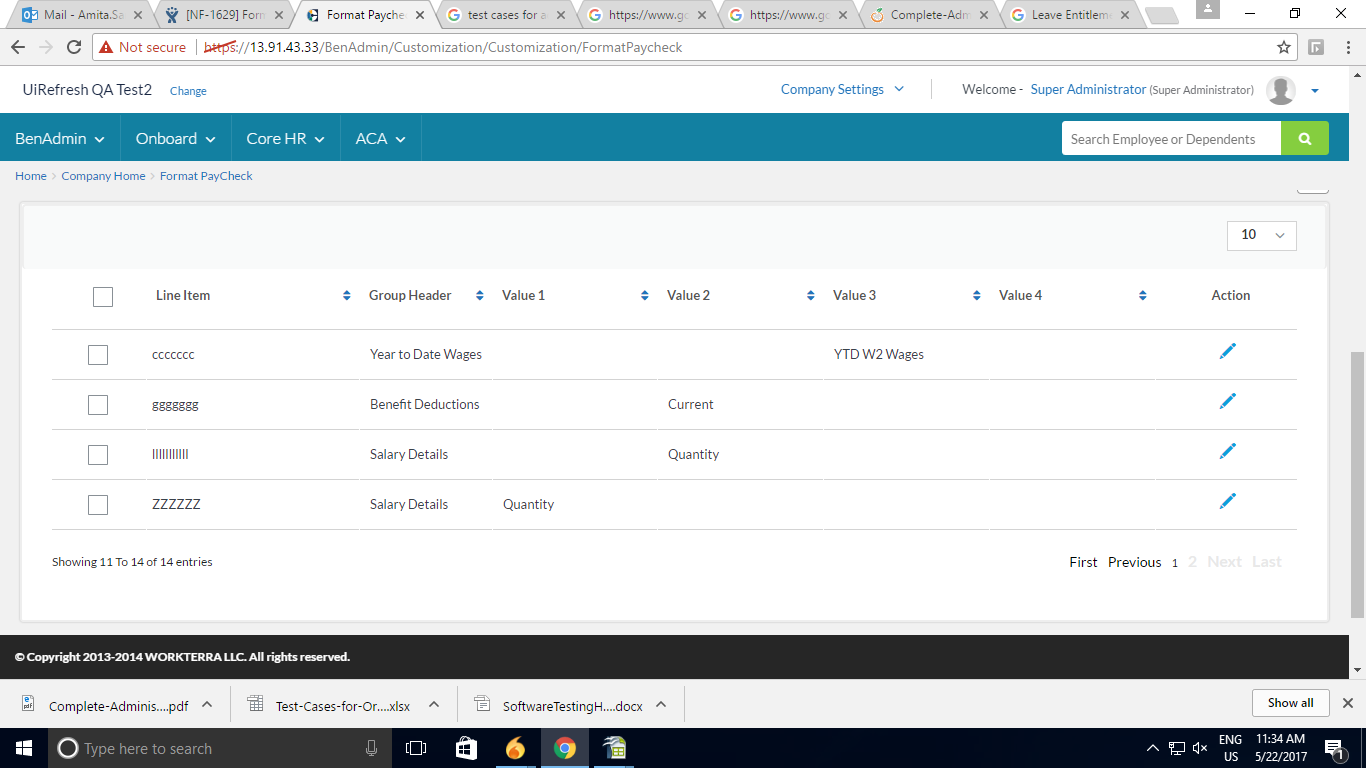Click the Search Employee or Dependents field
The height and width of the screenshot is (768, 1366).
click(x=1170, y=139)
